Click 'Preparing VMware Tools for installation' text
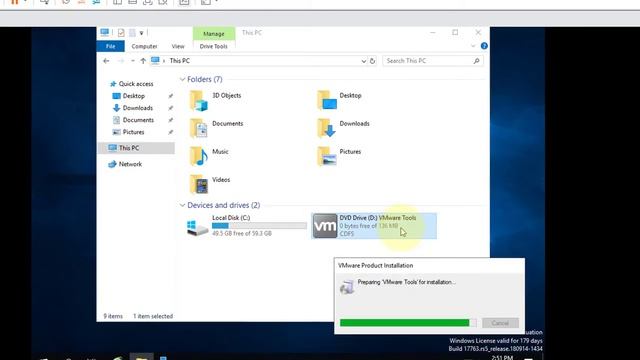Screen dimensions: 640x360 pyautogui.click(x=407, y=282)
